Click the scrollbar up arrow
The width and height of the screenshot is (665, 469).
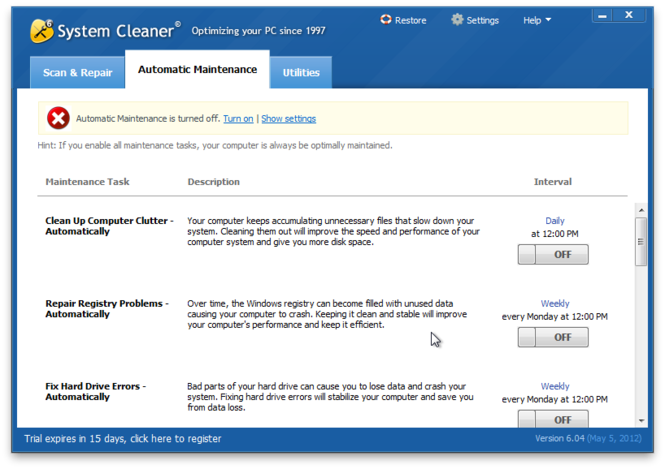[641, 210]
